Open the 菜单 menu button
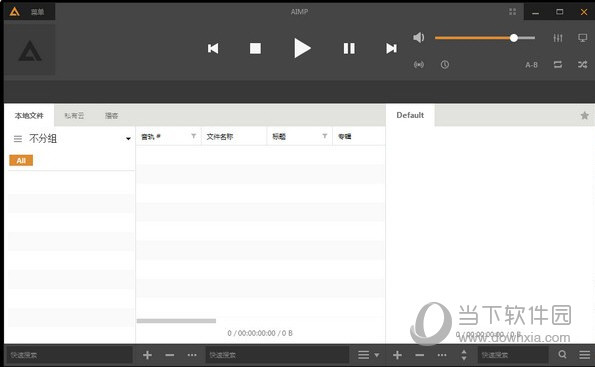 click(x=37, y=12)
